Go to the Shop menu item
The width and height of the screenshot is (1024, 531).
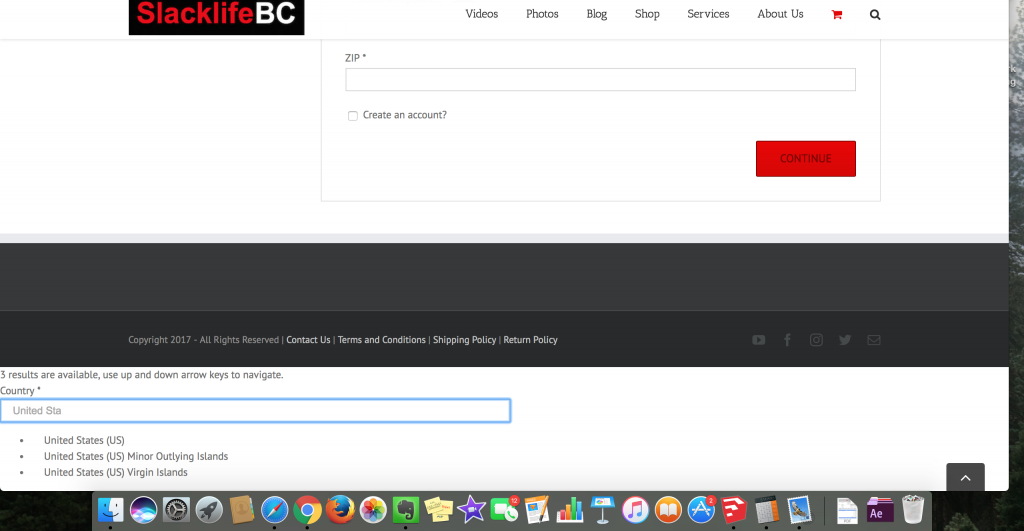[647, 14]
